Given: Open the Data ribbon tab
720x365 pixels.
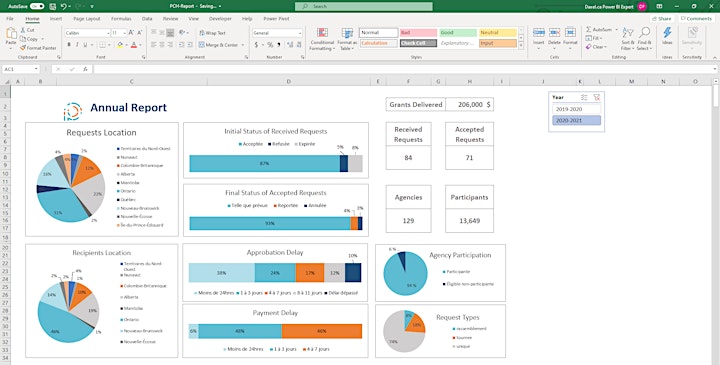Looking at the screenshot, I should pyautogui.click(x=147, y=19).
